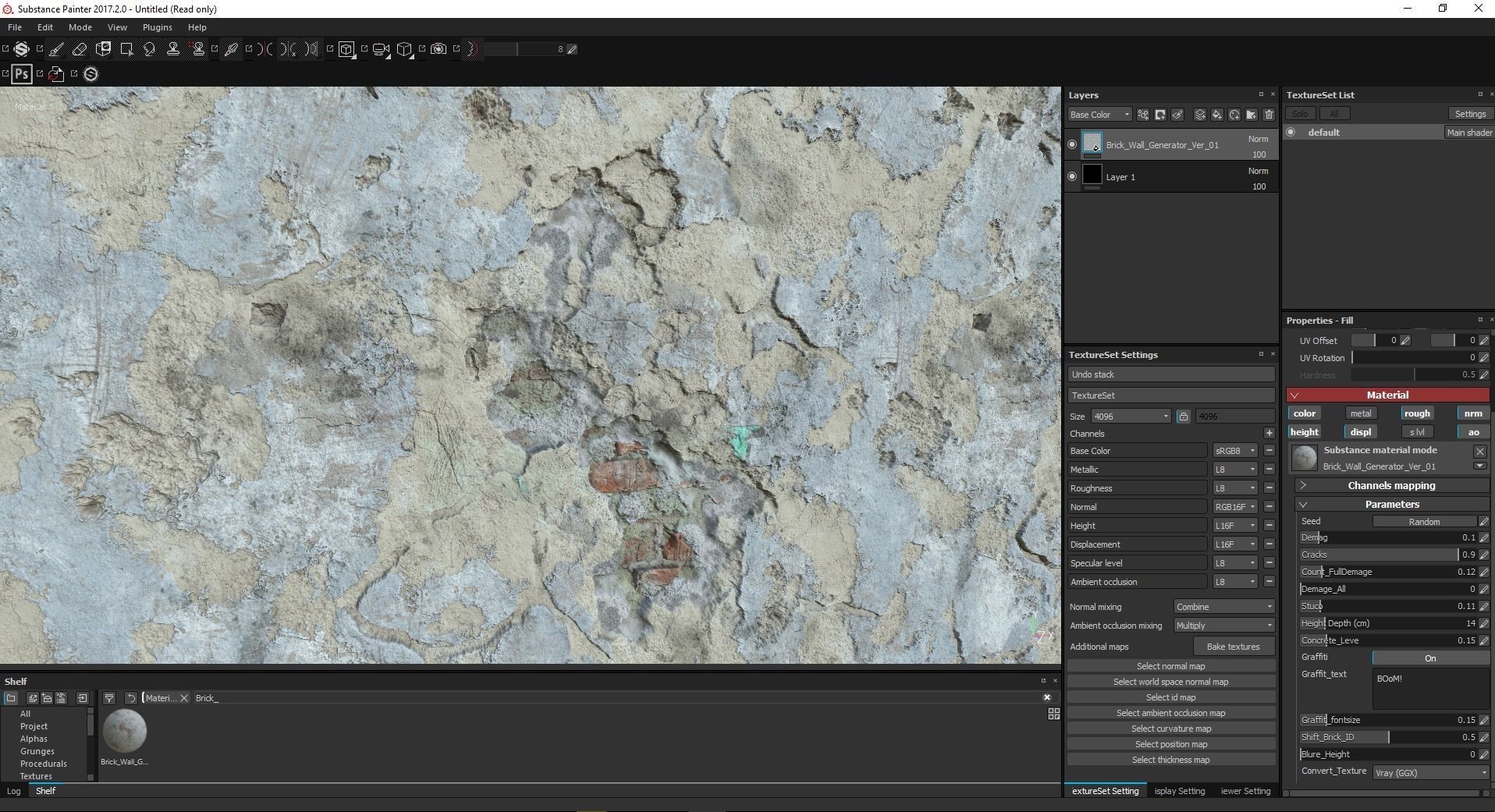The height and width of the screenshot is (812, 1495).
Task: Select the Eraser tool
Action: 80,49
